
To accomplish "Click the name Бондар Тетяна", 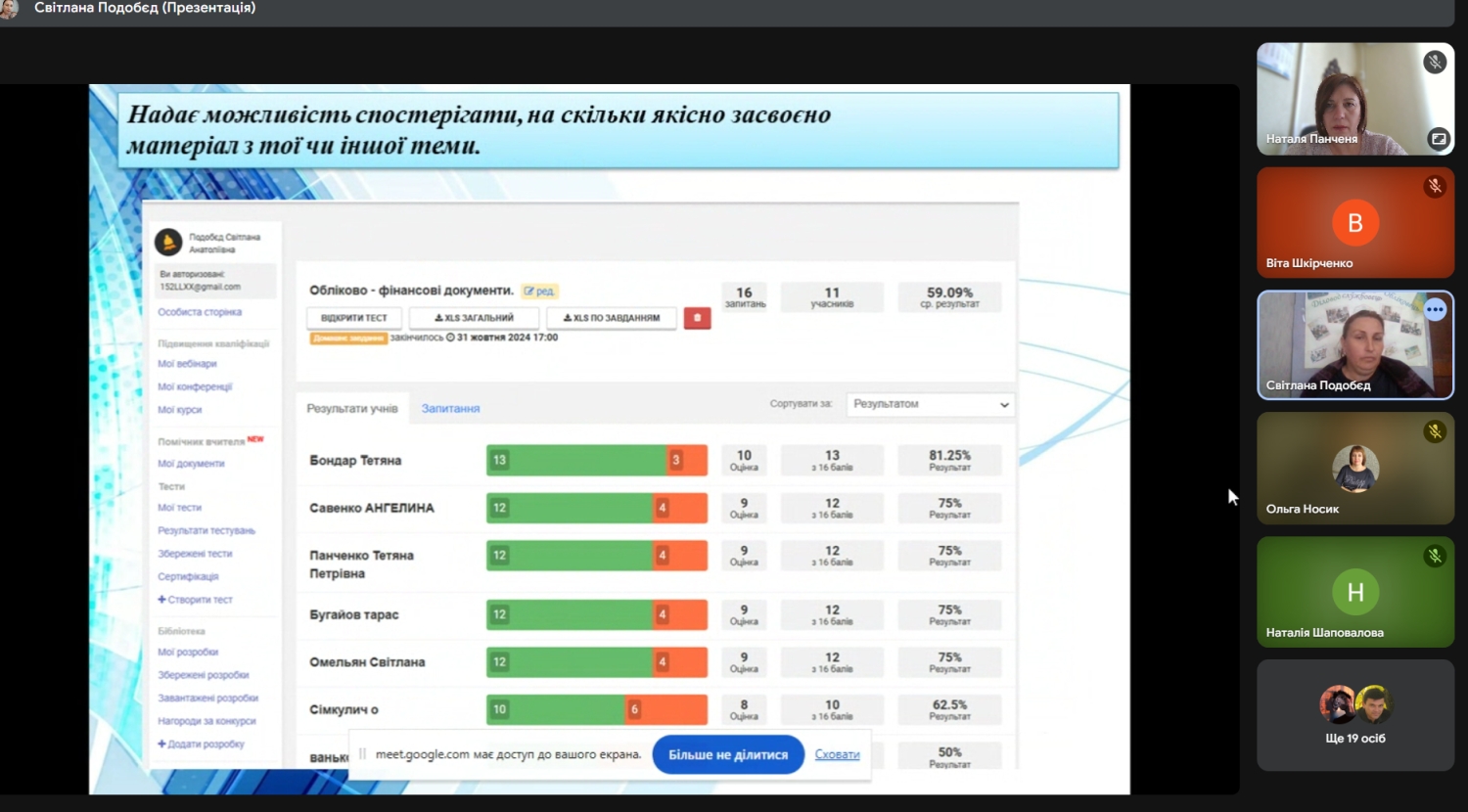I will pos(355,460).
